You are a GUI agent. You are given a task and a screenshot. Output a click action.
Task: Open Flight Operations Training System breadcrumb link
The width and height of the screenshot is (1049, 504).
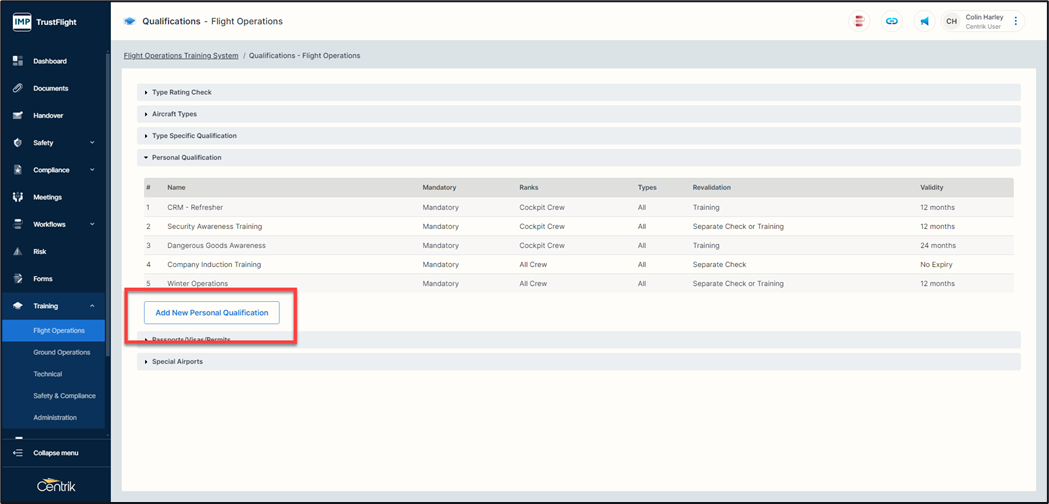pyautogui.click(x=181, y=56)
